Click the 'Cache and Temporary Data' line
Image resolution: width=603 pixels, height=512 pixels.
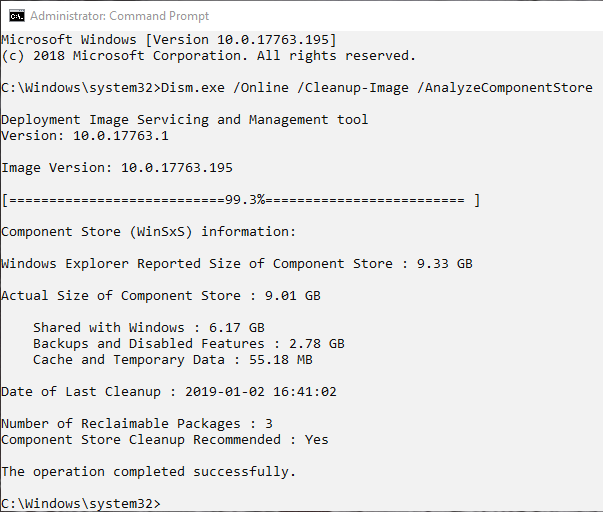(173, 360)
